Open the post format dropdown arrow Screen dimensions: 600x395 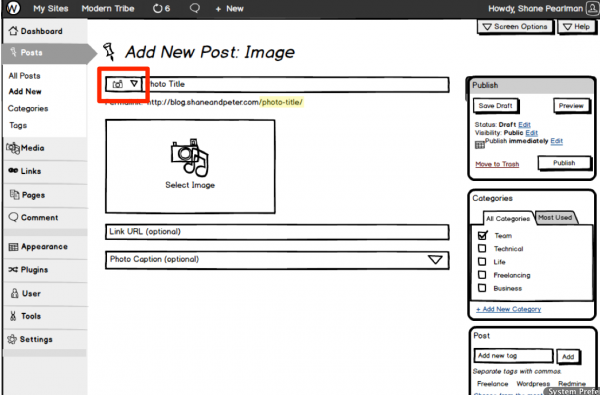[x=134, y=83]
